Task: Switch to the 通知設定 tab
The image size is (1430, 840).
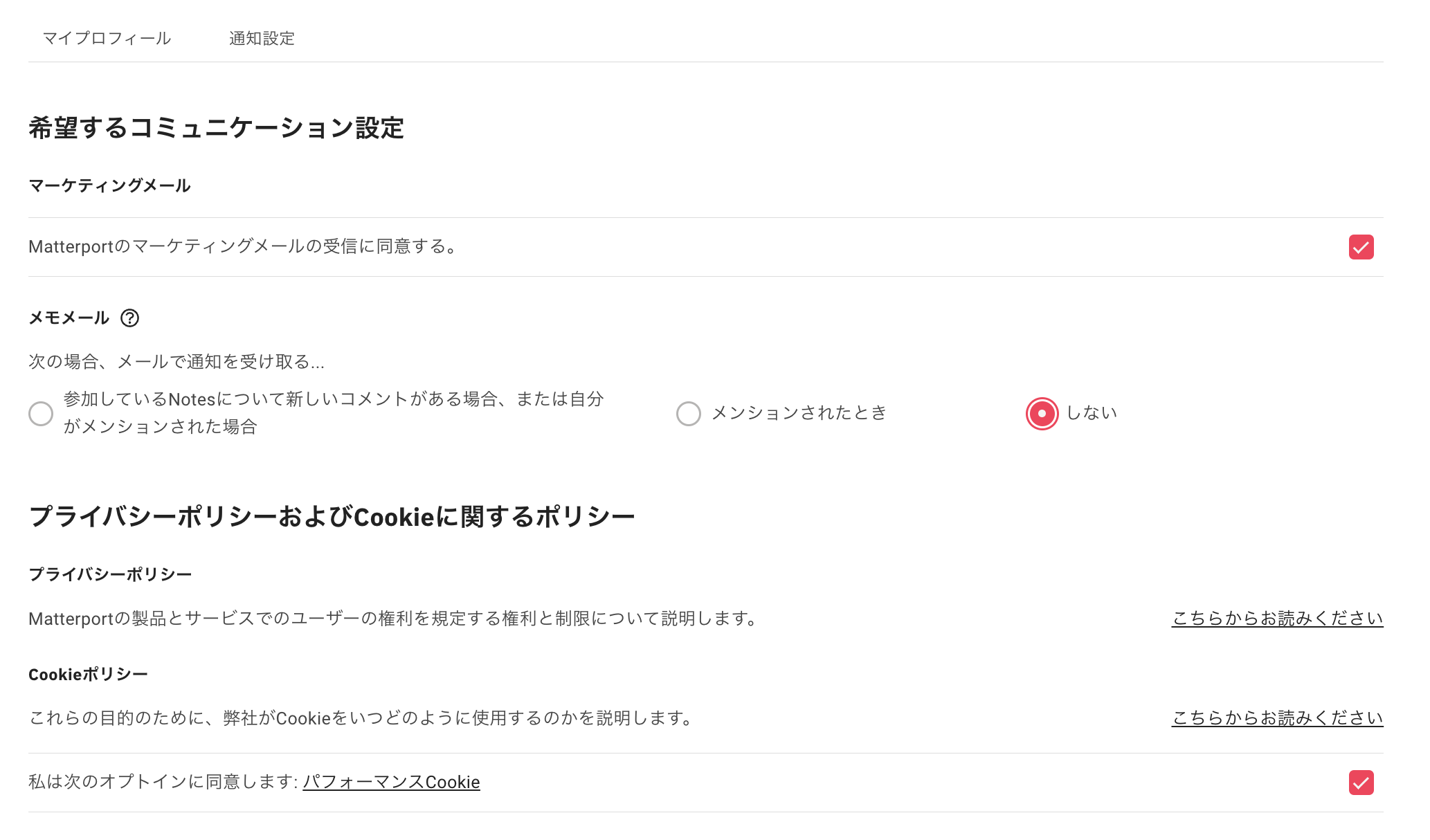Action: click(262, 38)
